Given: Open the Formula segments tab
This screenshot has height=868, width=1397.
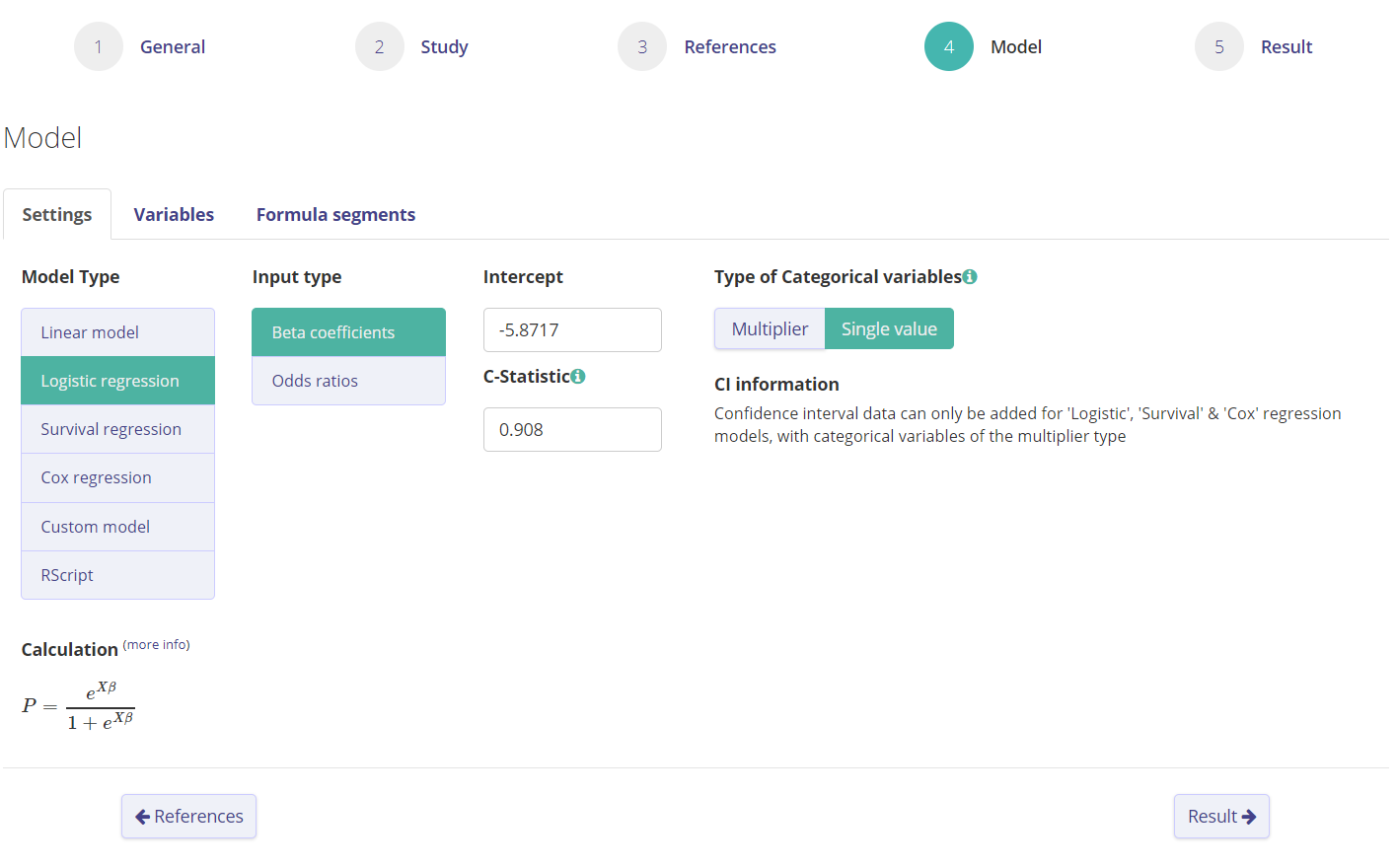Looking at the screenshot, I should point(335,214).
